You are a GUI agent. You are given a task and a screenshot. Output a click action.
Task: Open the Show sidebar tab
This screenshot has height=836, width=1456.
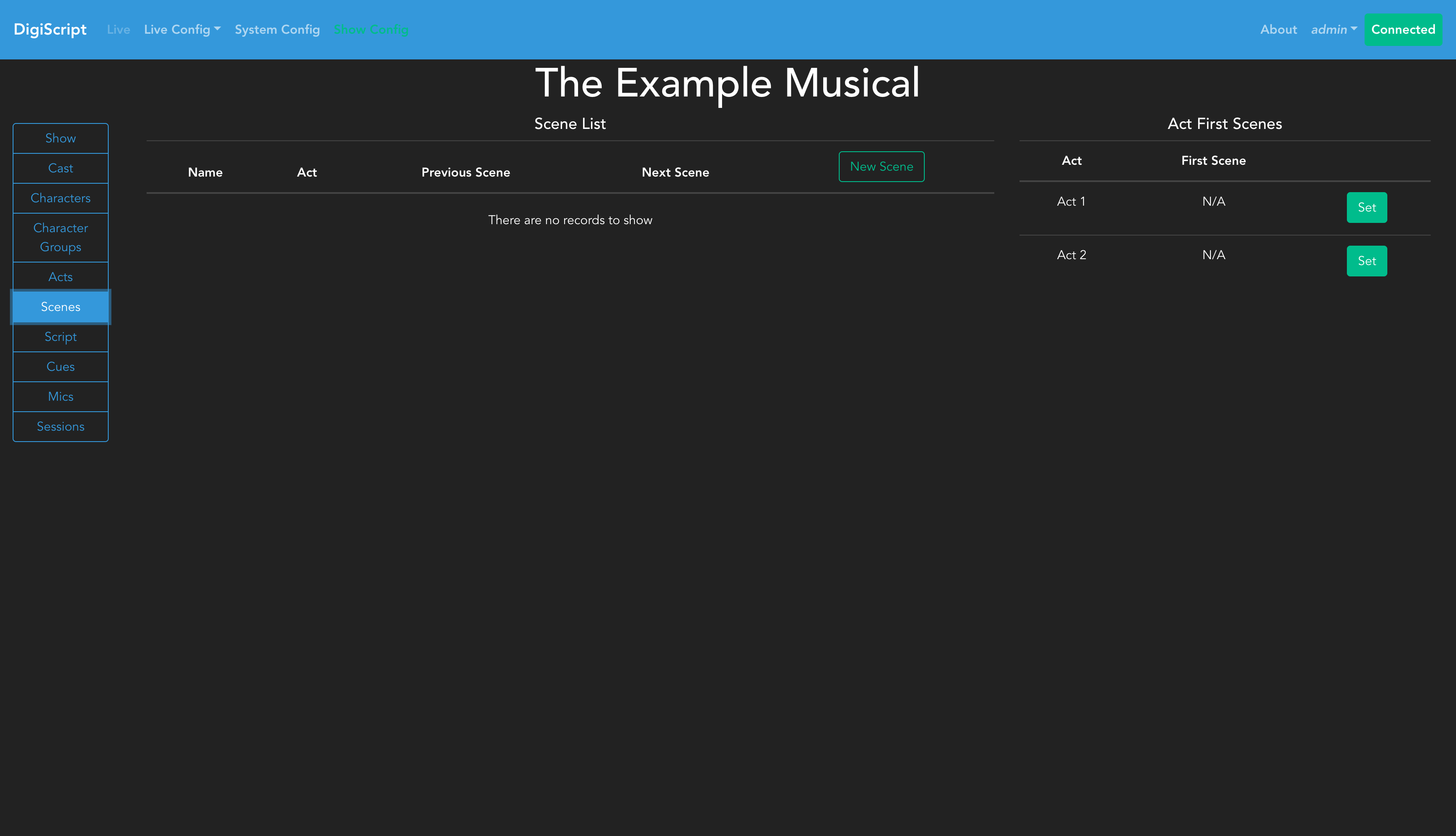click(x=60, y=138)
